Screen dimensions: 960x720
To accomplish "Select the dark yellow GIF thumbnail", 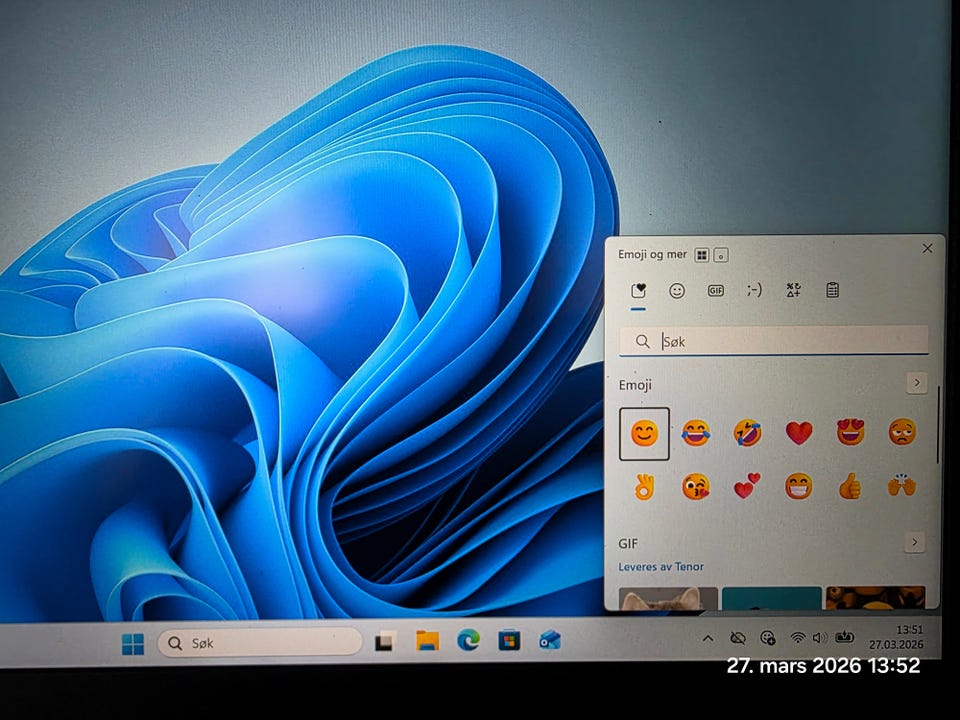I will [x=876, y=598].
